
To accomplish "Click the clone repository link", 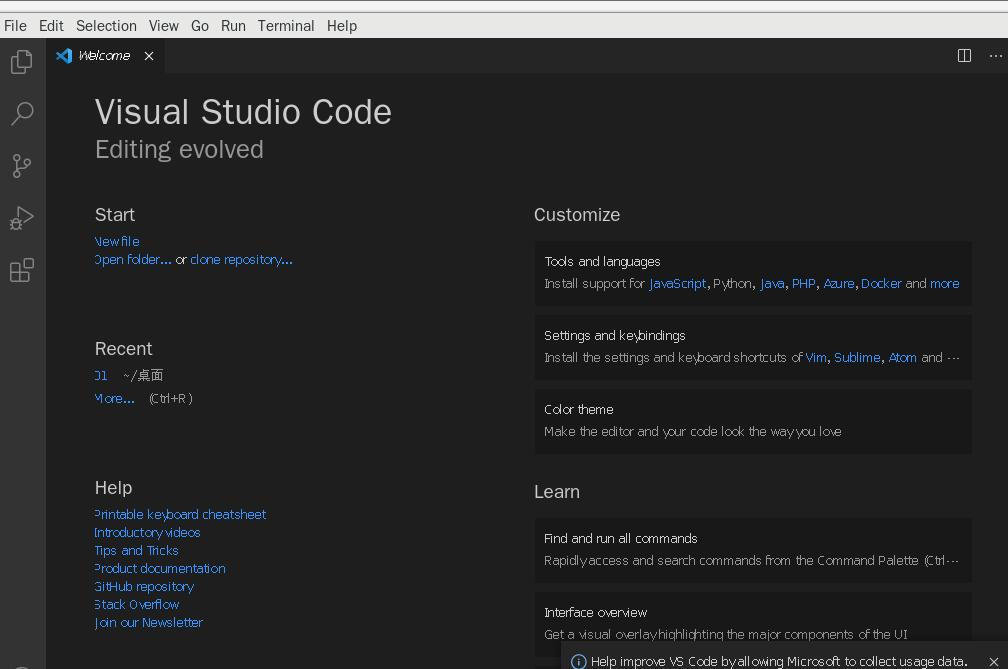I will click(241, 259).
